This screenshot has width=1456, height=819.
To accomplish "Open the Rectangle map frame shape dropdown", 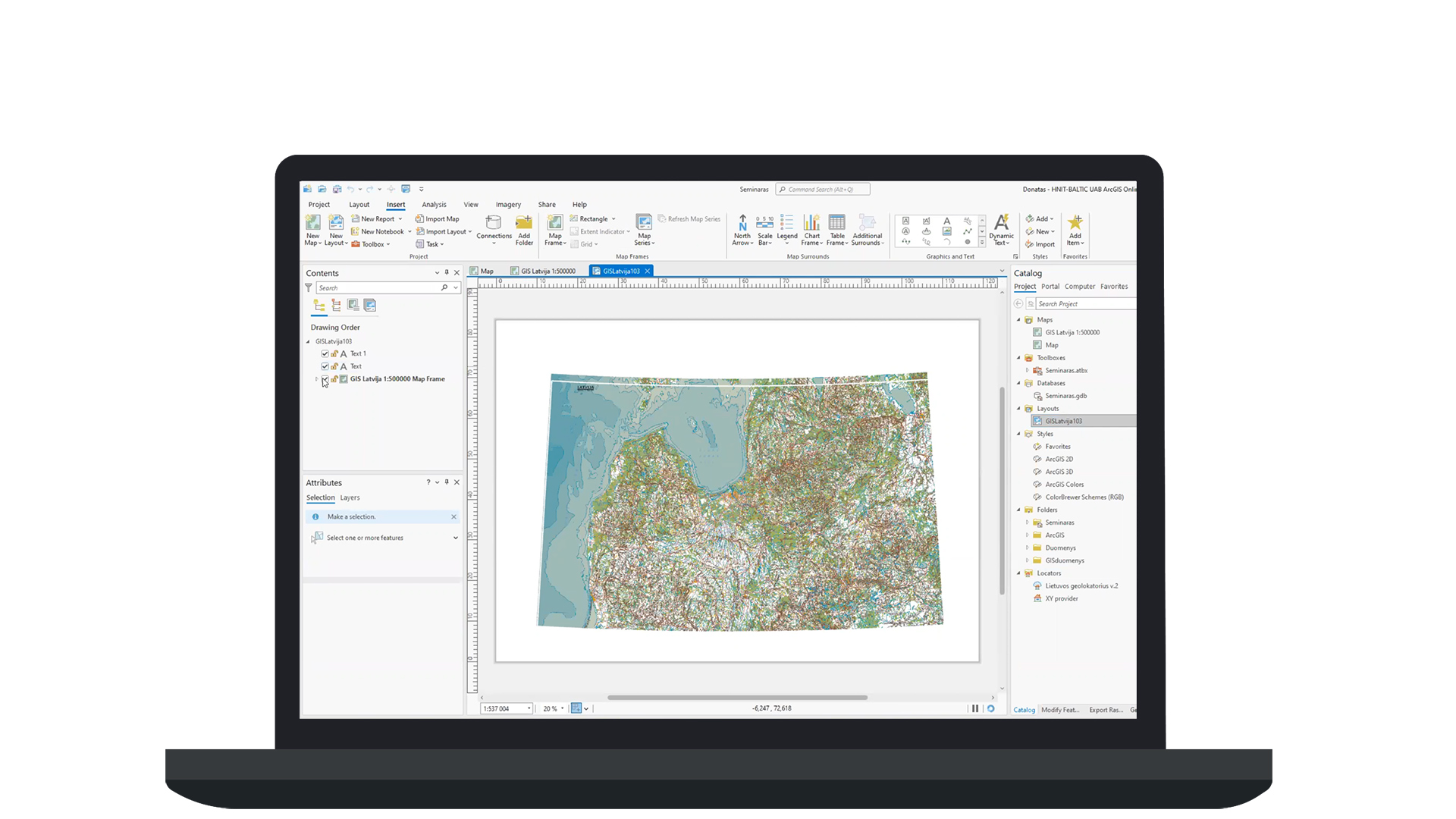I will 613,219.
